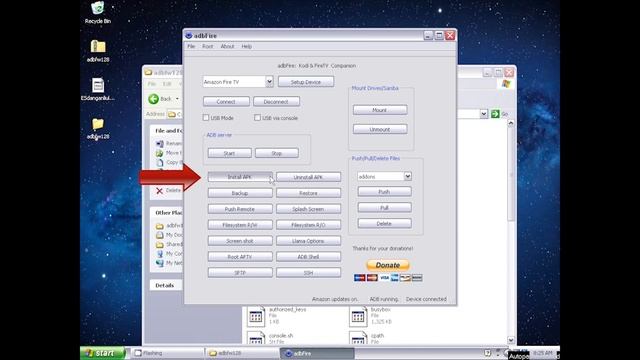Click the Mount button

pos(380,110)
